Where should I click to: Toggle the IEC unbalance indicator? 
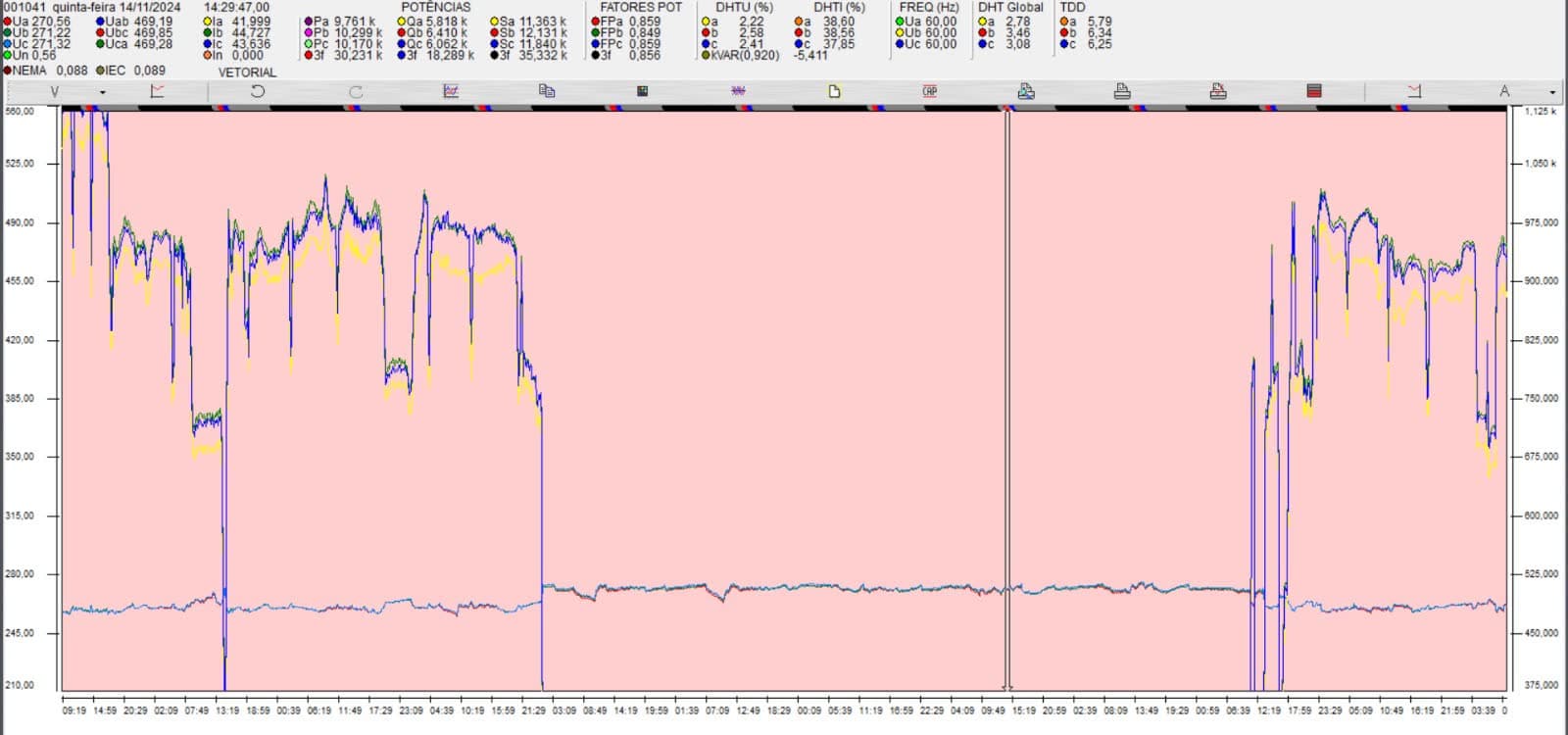100,71
